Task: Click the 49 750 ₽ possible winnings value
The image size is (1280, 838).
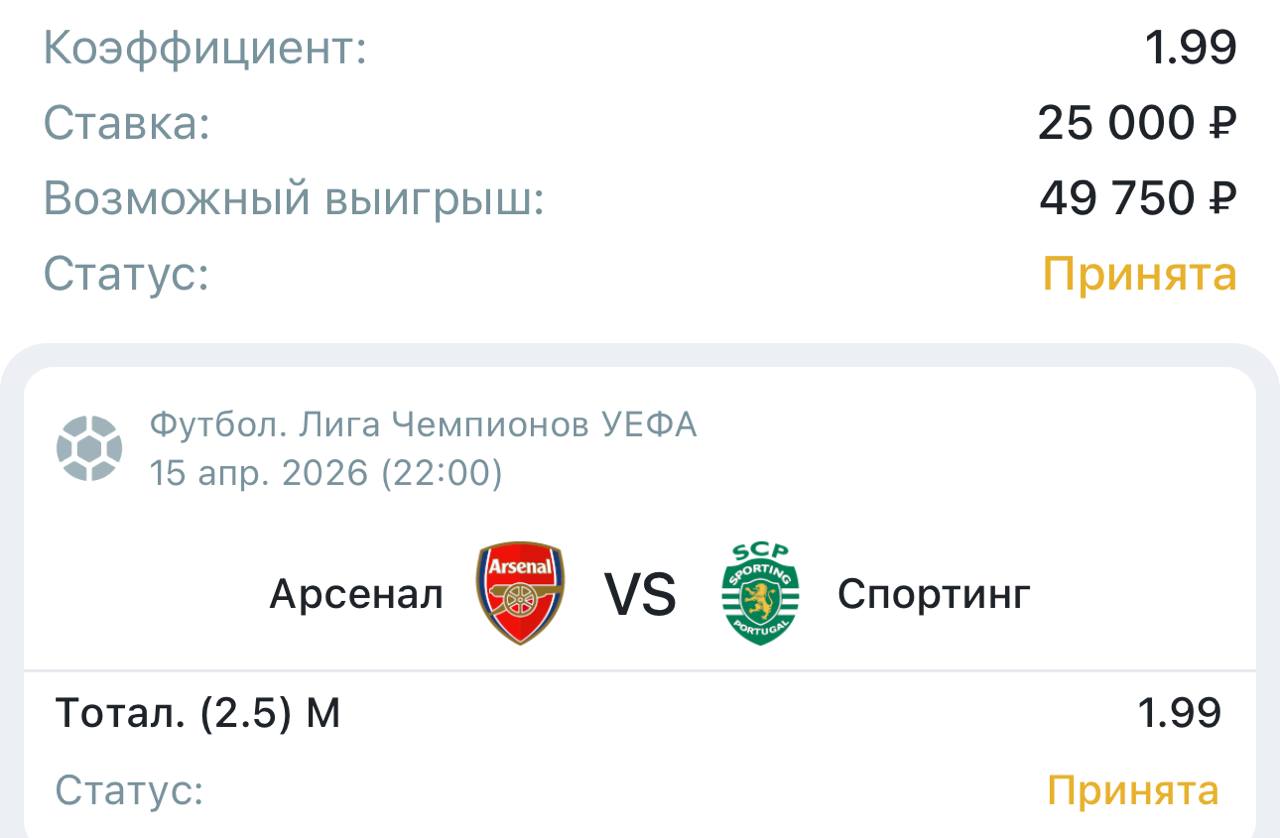Action: (1138, 199)
